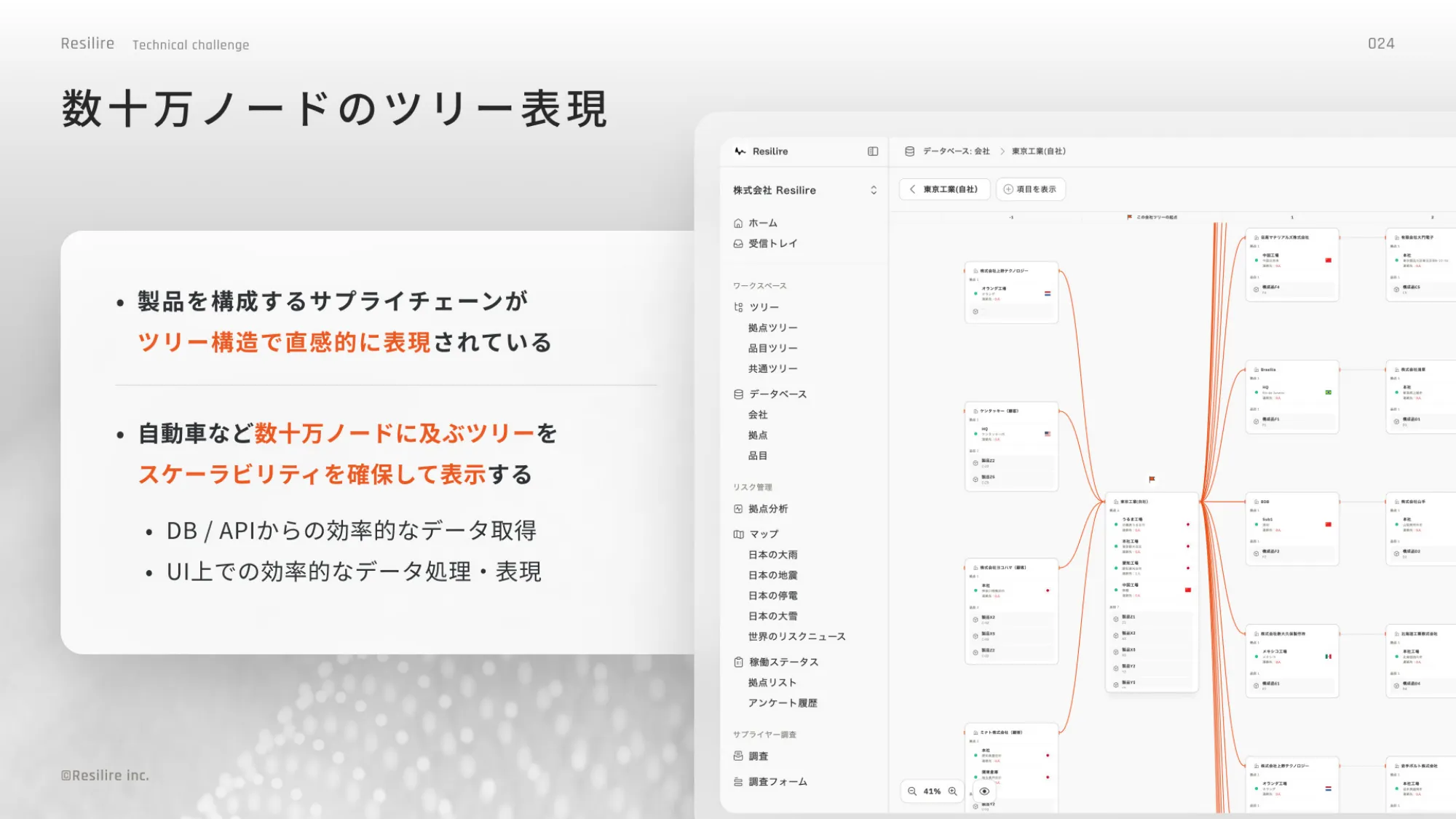
Task: Collapse the sidebar with the panel toggle icon
Action: [x=873, y=151]
